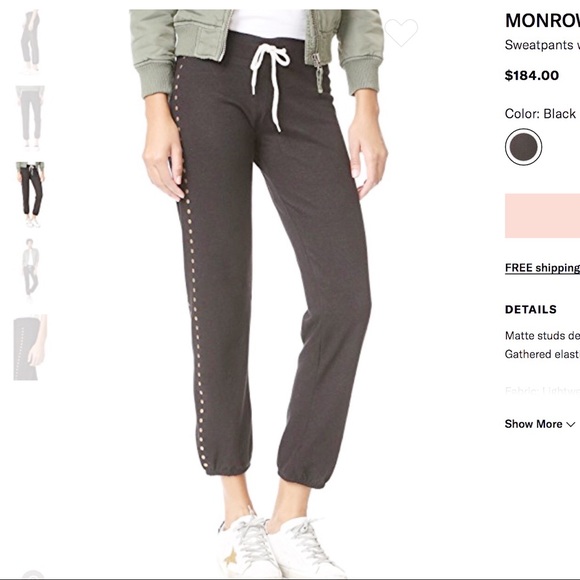Open fourth thumbnail of full outfit
Screen dimensions: 580x580
click(x=30, y=271)
